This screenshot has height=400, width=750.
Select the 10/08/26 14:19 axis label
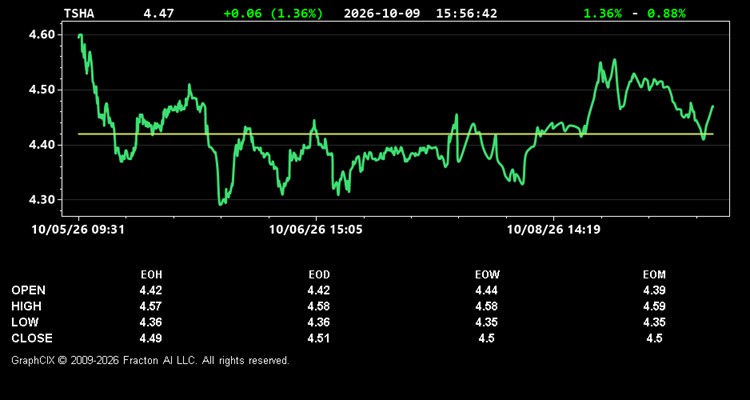pyautogui.click(x=553, y=230)
